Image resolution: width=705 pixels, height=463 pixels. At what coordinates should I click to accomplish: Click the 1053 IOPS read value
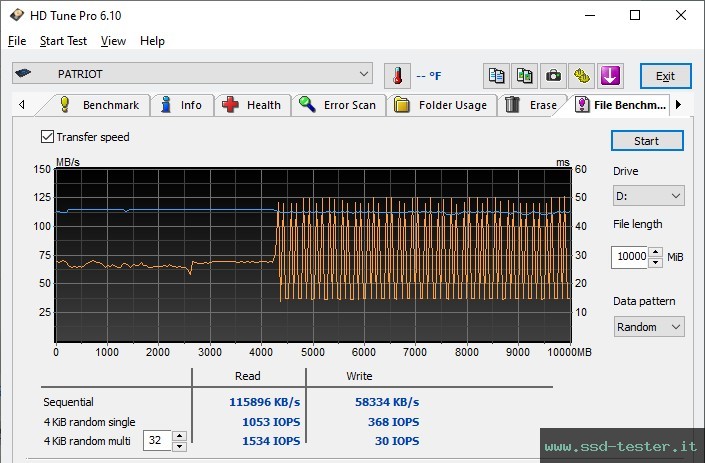271,422
